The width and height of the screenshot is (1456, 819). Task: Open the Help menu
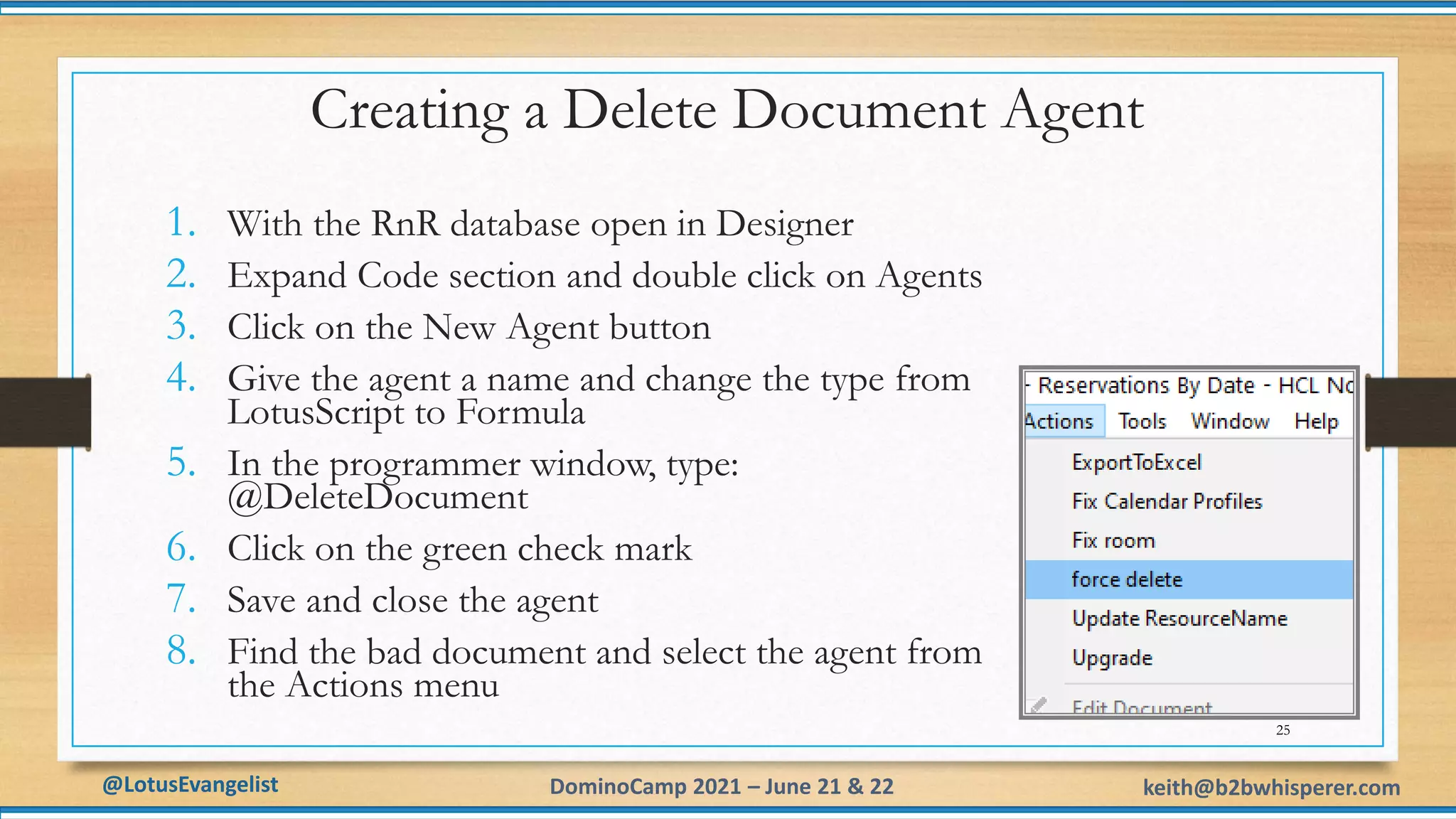(x=1316, y=422)
